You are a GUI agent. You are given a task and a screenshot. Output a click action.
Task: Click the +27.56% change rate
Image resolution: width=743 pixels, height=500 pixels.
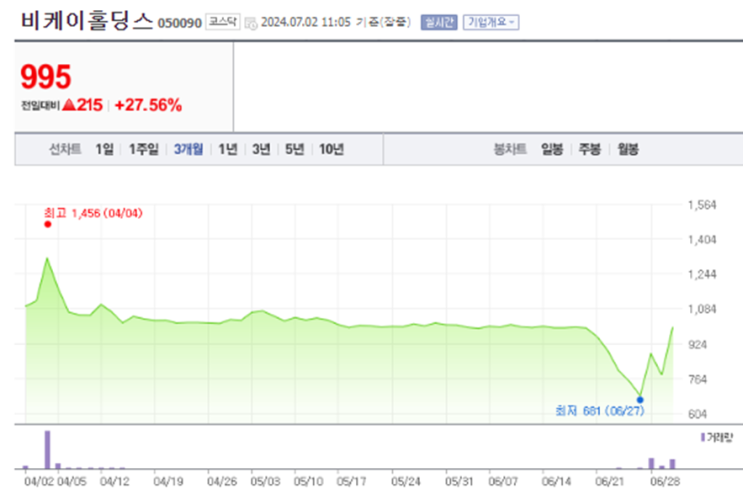[148, 105]
